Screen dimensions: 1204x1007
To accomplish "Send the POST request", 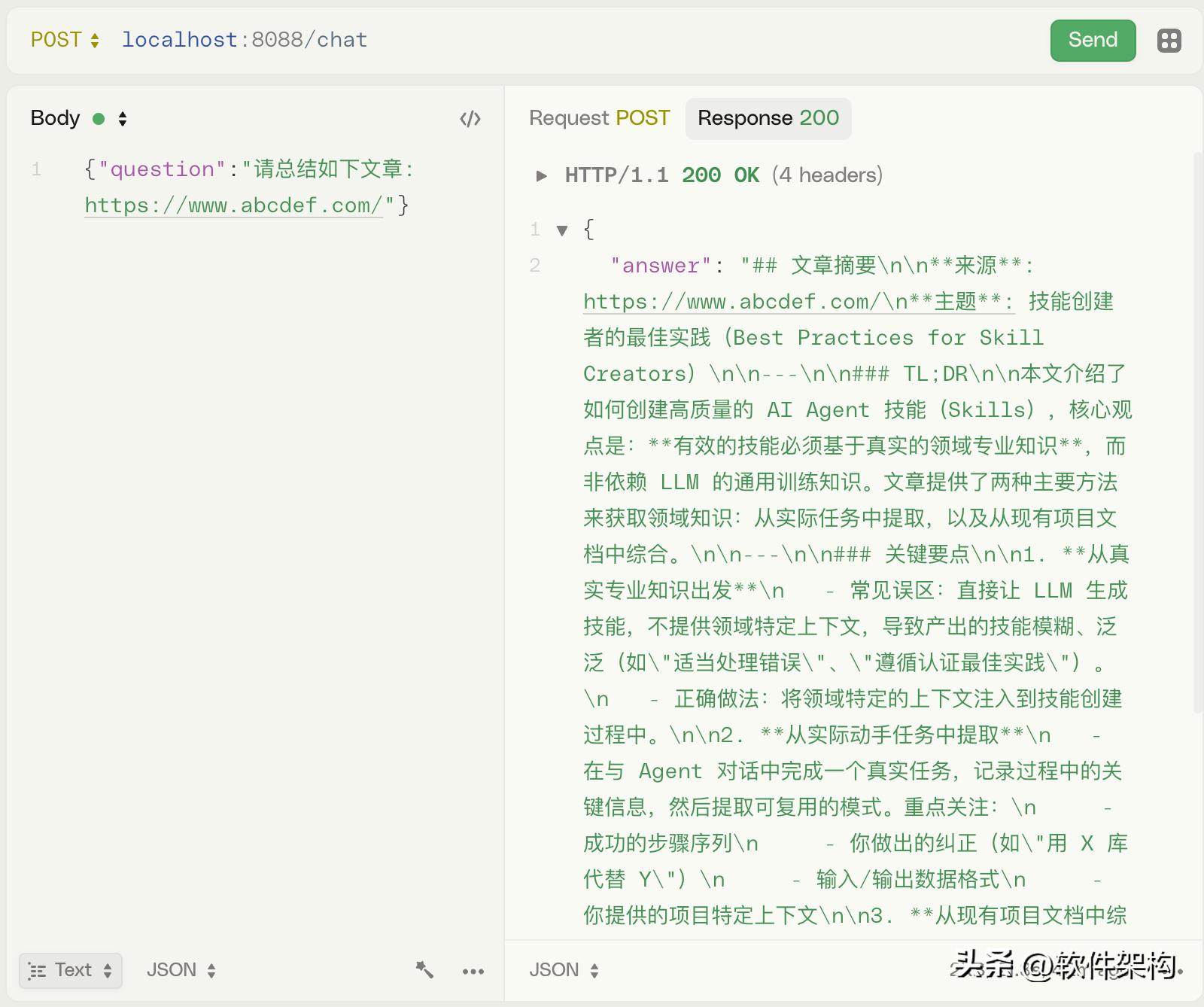I will coord(1093,41).
